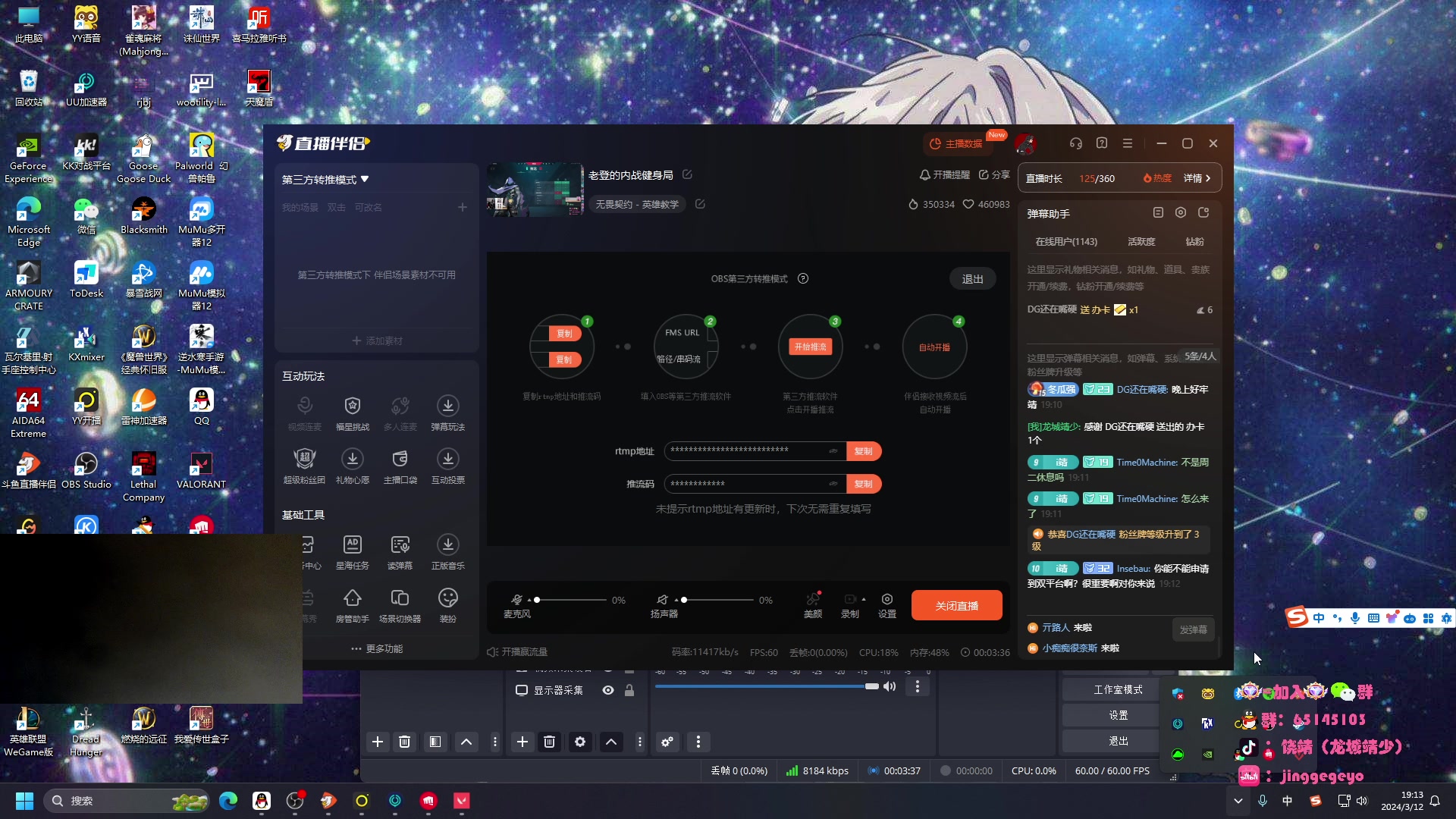Open 弹幕助手 list icon
Screen dimensions: 1456x819
pos(1158,213)
